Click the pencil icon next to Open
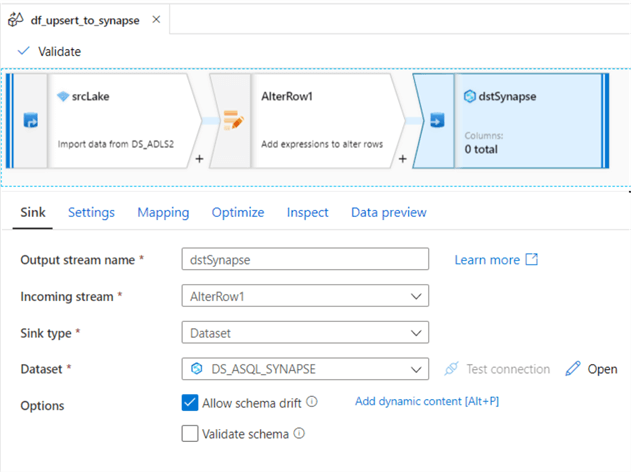This screenshot has width=631, height=472. [x=573, y=369]
